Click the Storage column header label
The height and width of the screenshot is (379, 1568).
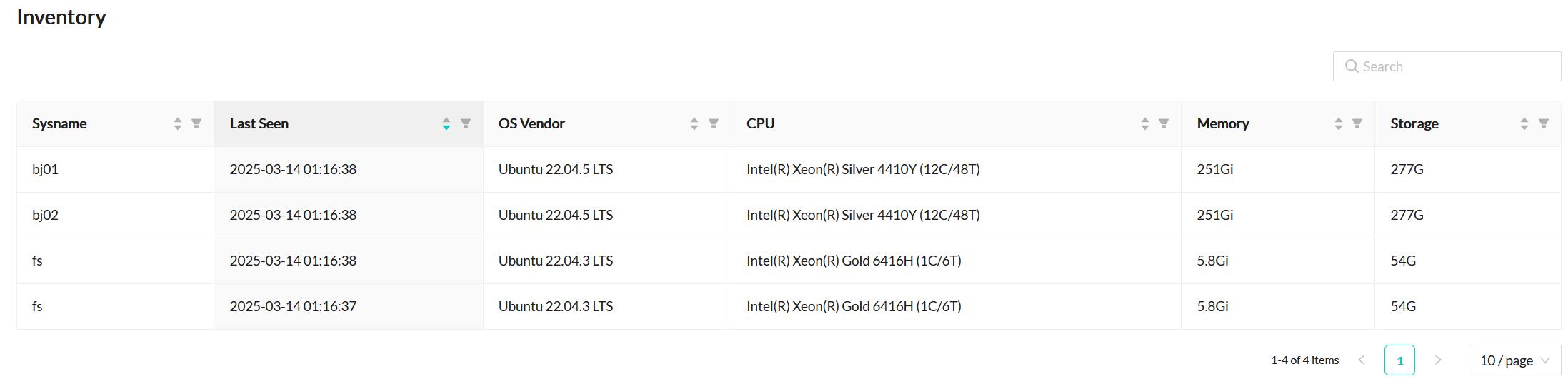[x=1414, y=123]
